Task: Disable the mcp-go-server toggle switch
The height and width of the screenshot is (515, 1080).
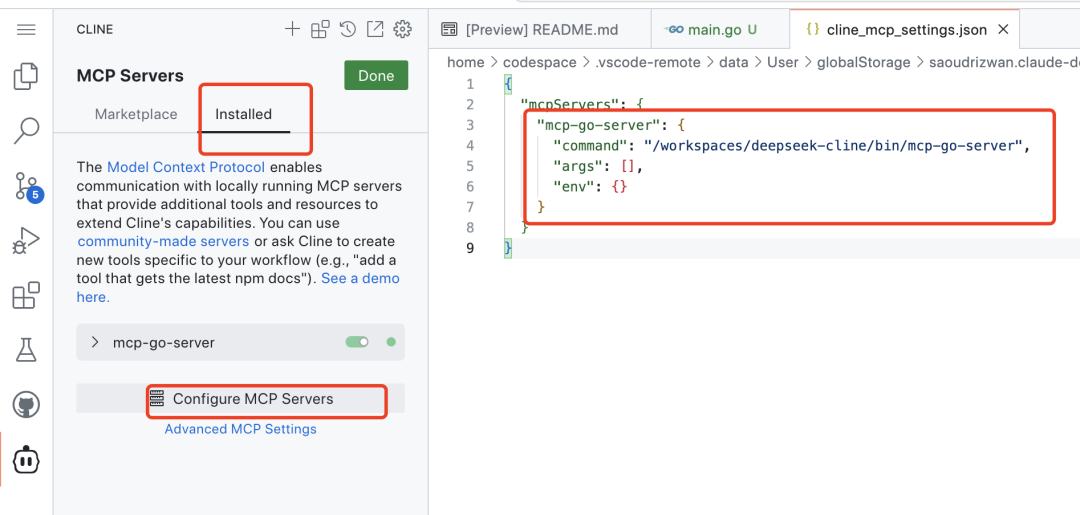Action: 357,342
